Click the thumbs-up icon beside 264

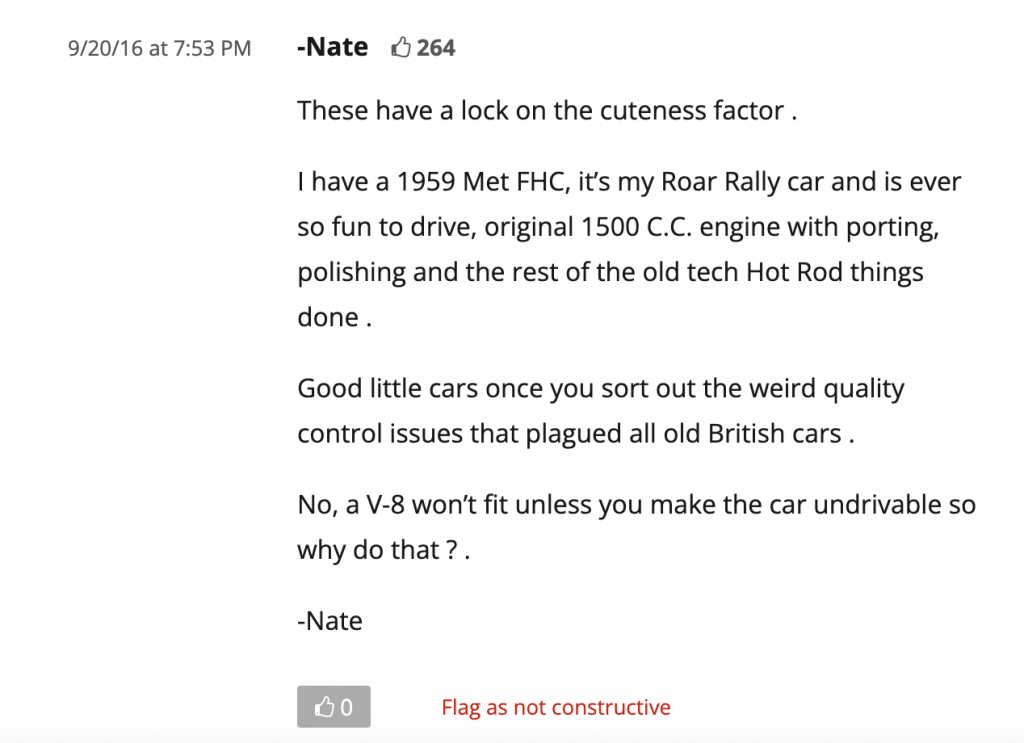point(401,47)
